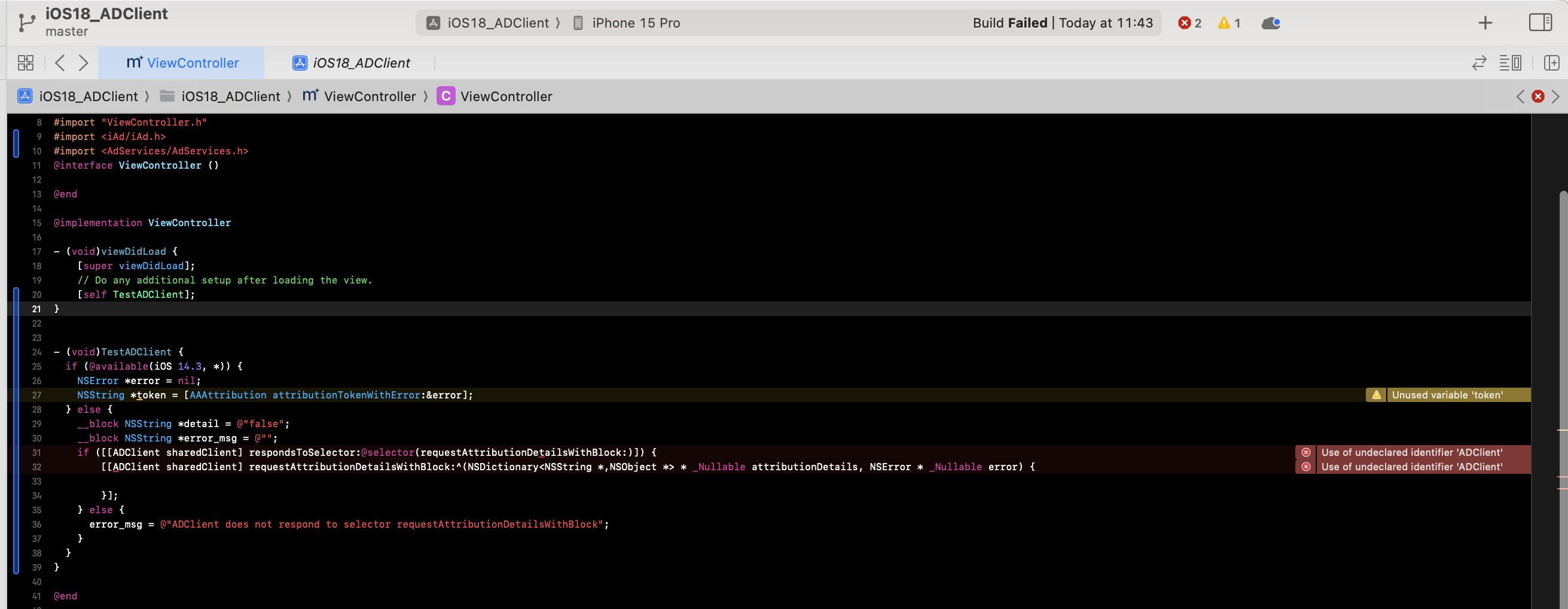Viewport: 1568px width, 609px height.
Task: Jump to next issue arrow
Action: (x=1555, y=96)
